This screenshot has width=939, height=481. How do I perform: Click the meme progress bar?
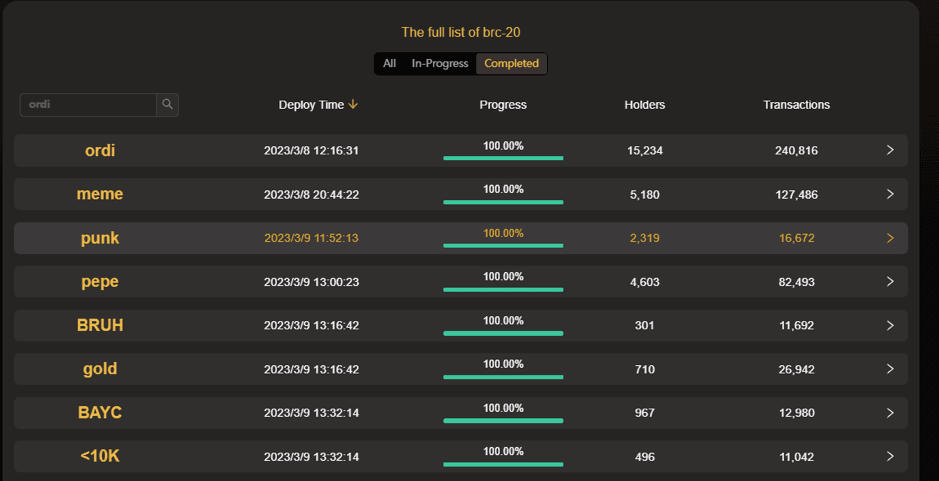tap(503, 202)
